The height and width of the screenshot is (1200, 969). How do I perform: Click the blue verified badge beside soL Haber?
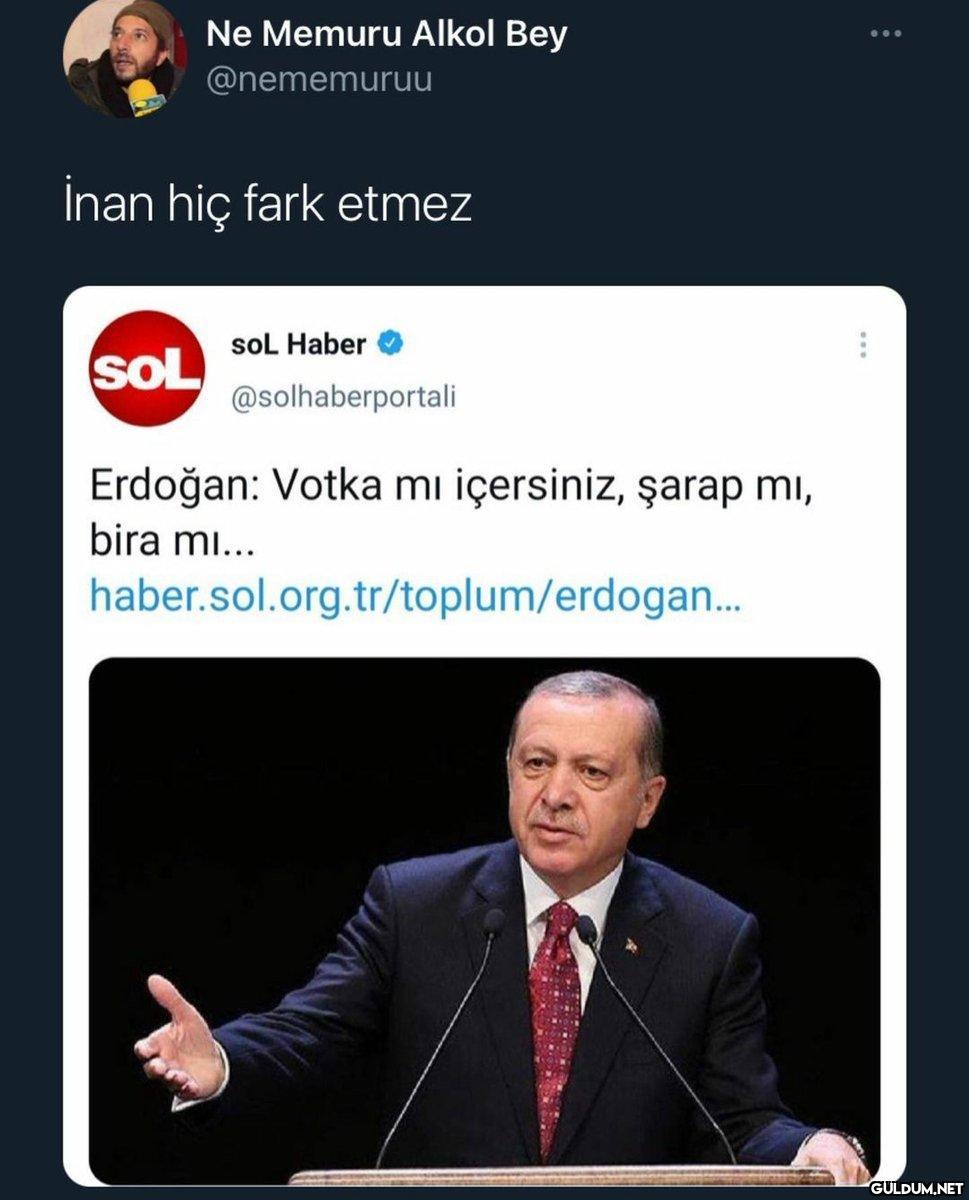(390, 344)
